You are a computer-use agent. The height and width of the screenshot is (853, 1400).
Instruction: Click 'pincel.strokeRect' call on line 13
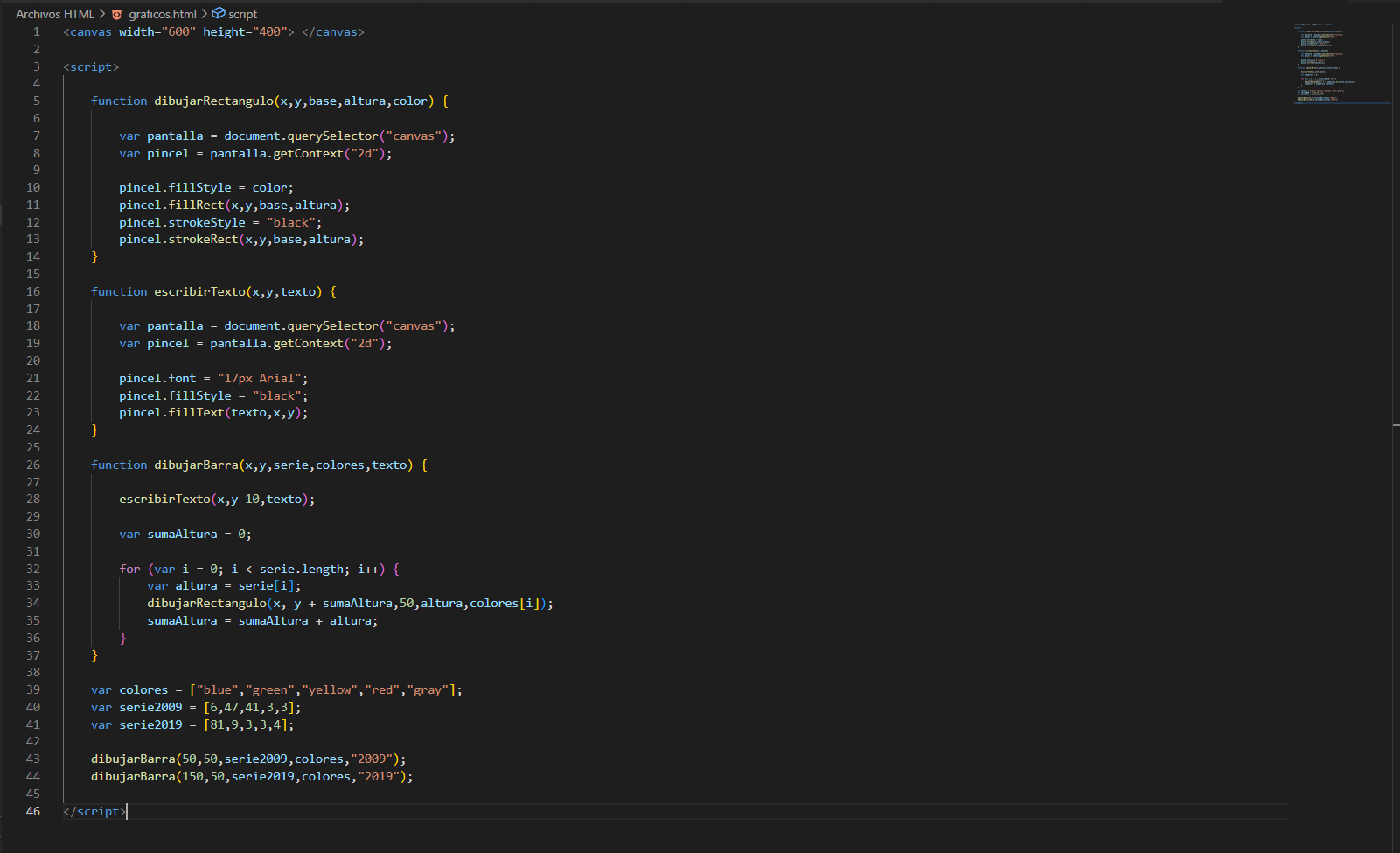(x=241, y=239)
